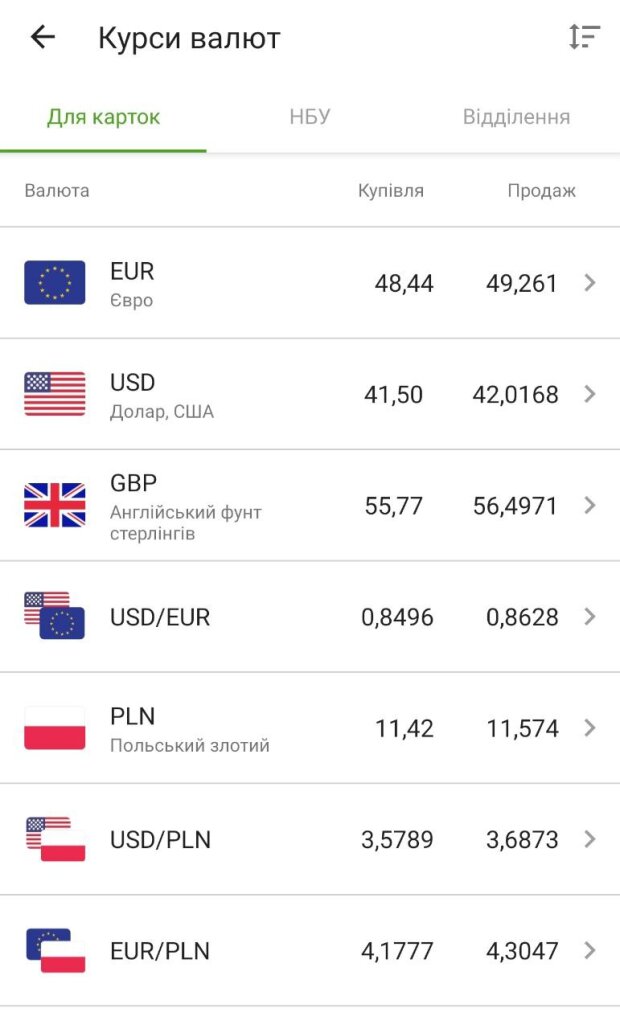The height and width of the screenshot is (1029, 620).
Task: Tap the EUR European Union flag
Action: [55, 283]
